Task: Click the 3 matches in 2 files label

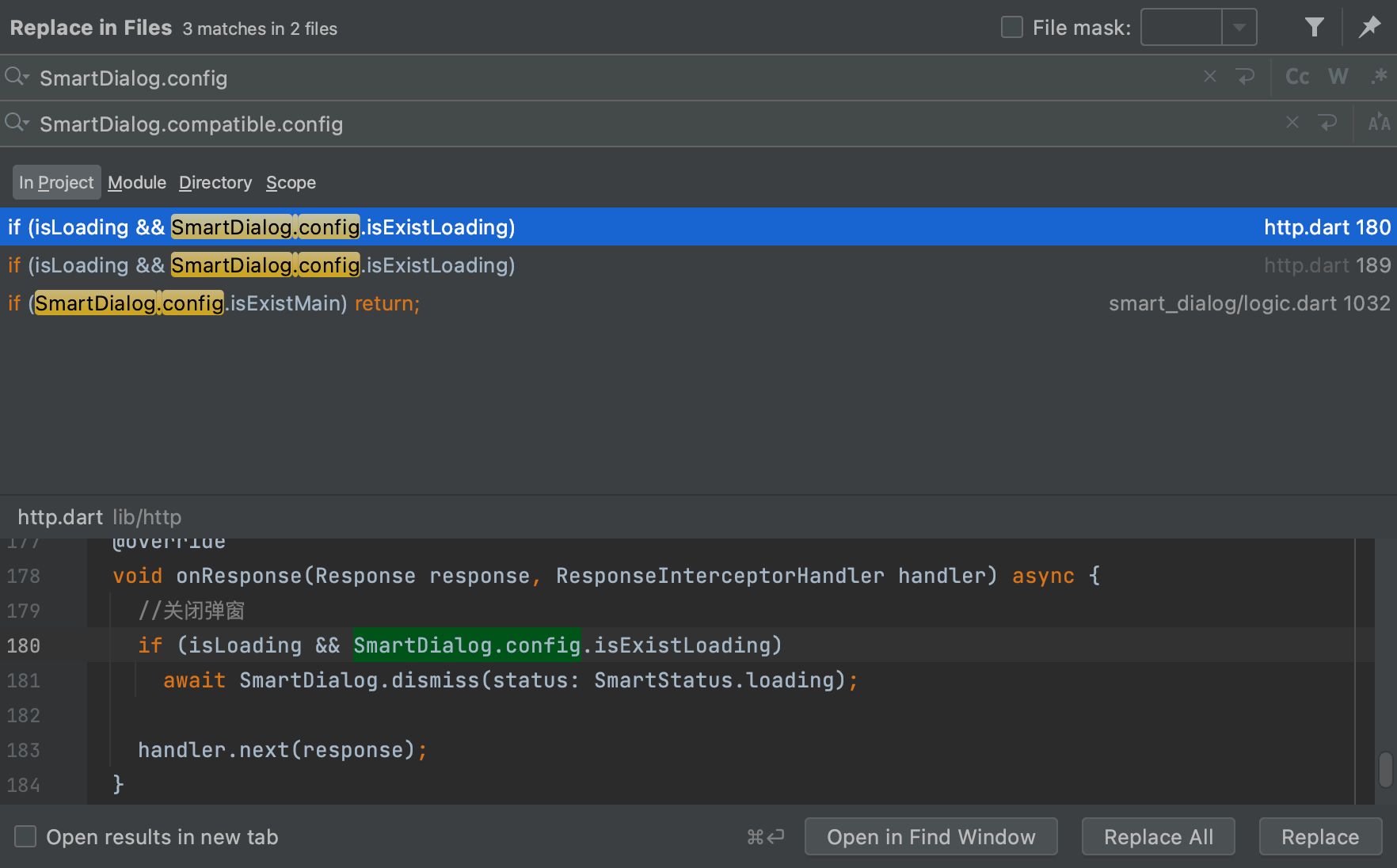Action: (x=260, y=29)
